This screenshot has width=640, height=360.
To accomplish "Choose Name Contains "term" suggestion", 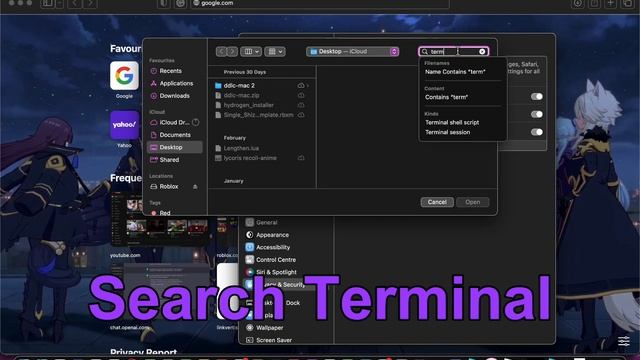I will [455, 72].
